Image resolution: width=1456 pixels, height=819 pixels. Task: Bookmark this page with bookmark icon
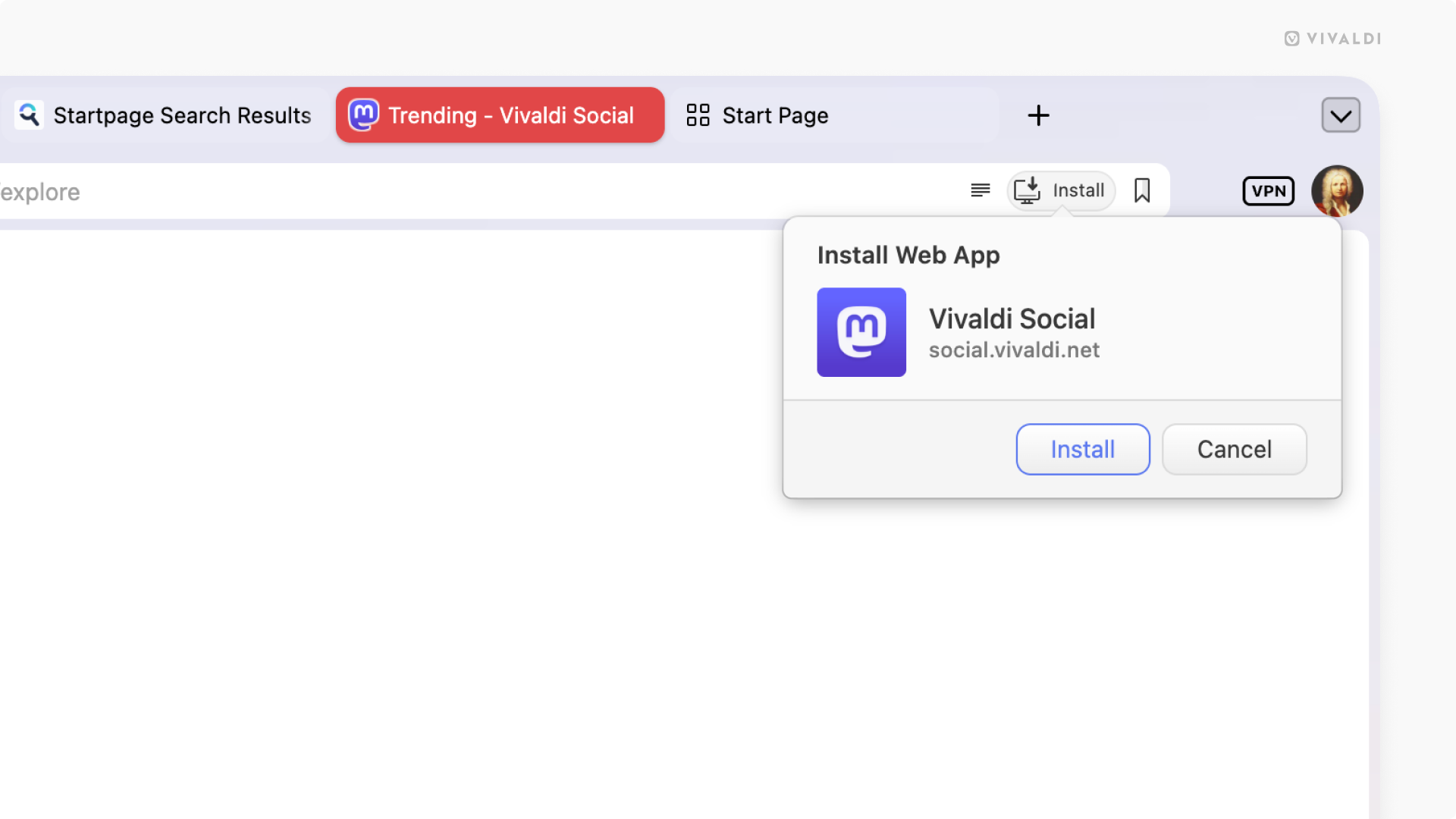point(1142,190)
